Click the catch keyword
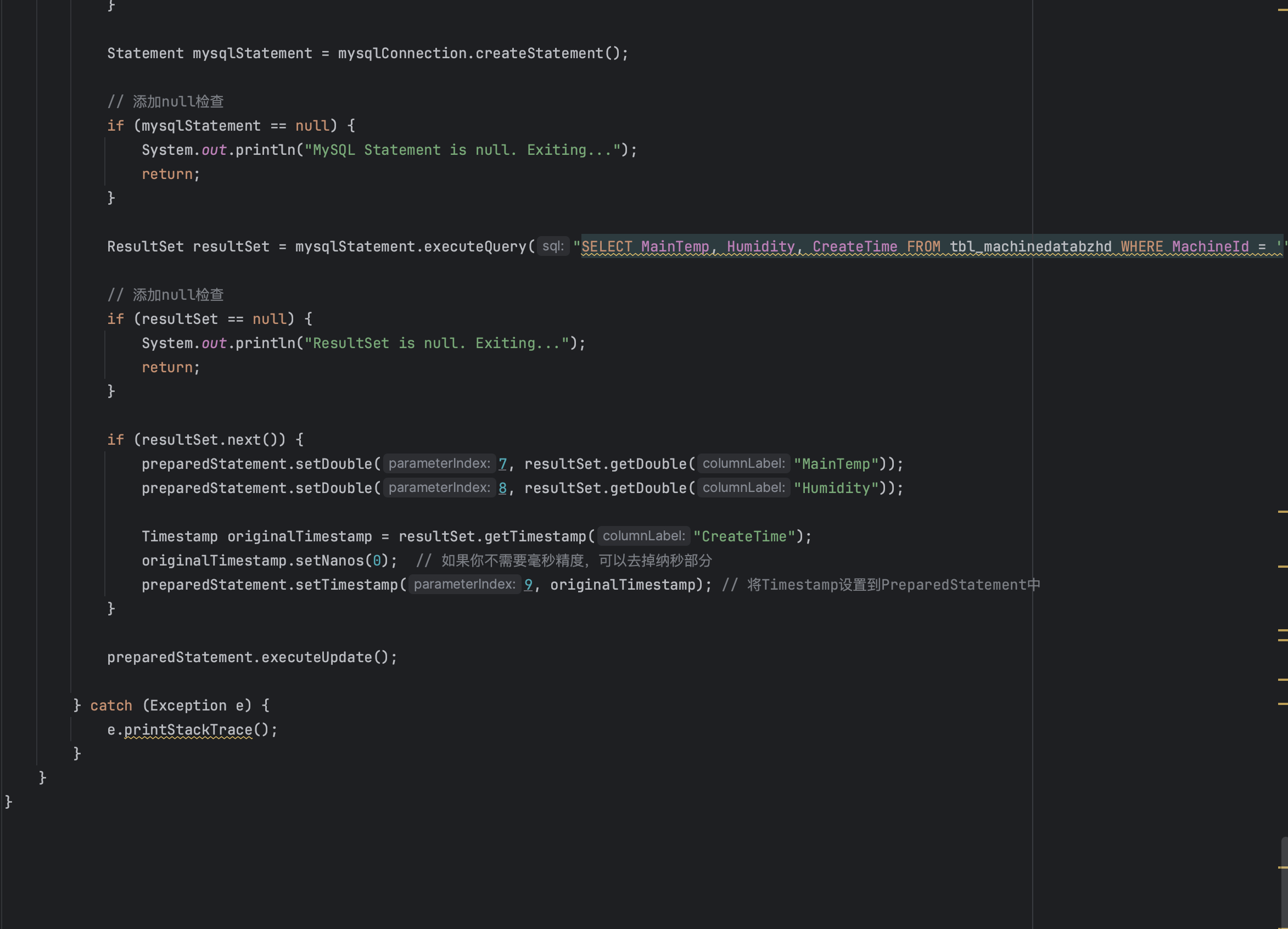Viewport: 1288px width, 929px height. (x=111, y=706)
